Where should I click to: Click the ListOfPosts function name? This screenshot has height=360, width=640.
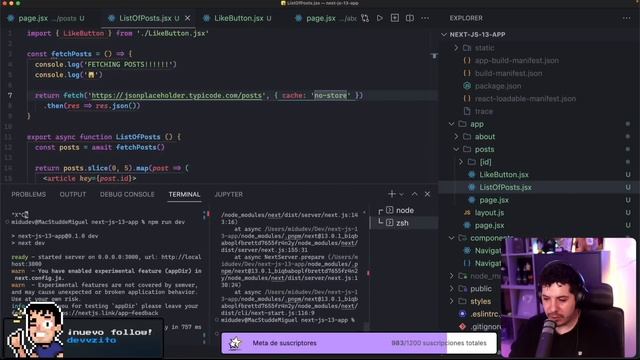coord(138,137)
